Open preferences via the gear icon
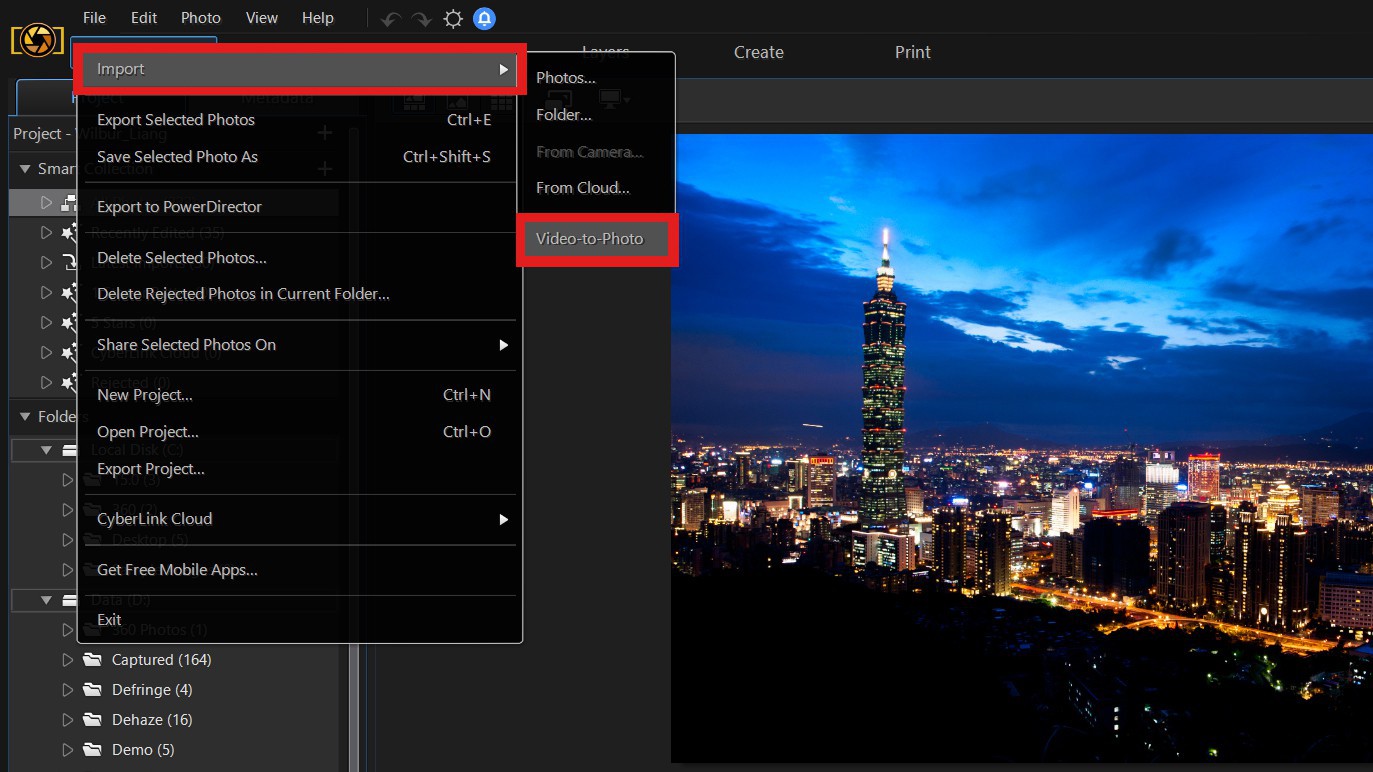This screenshot has width=1373, height=772. click(x=453, y=19)
